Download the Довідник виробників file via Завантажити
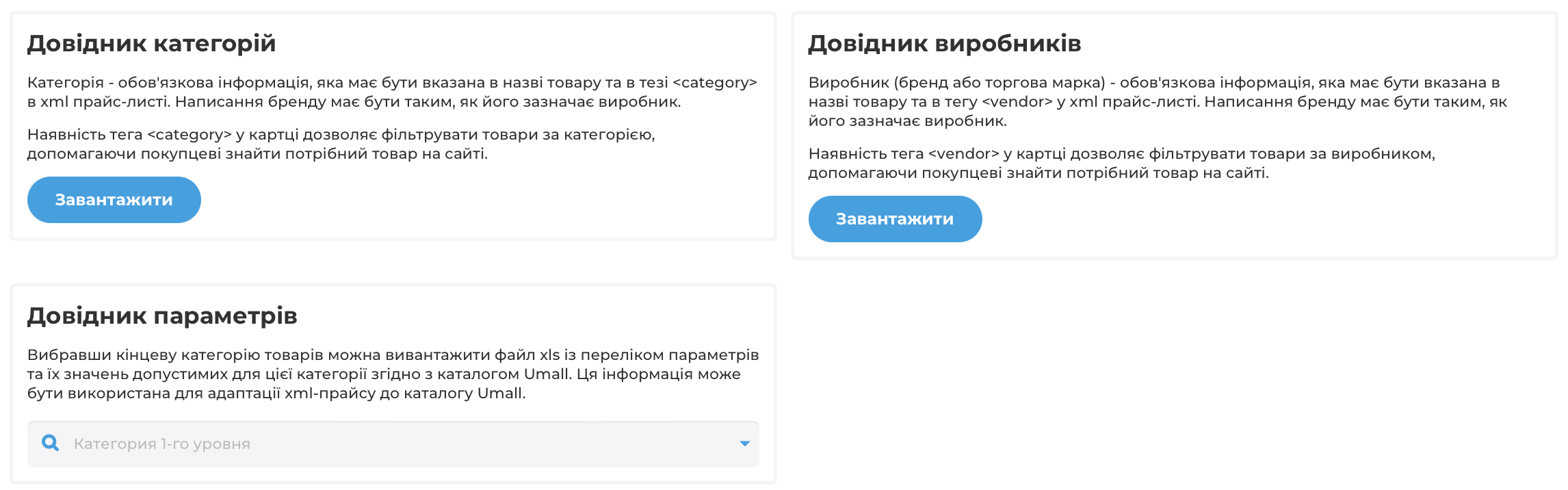This screenshot has width=1568, height=490. [895, 219]
